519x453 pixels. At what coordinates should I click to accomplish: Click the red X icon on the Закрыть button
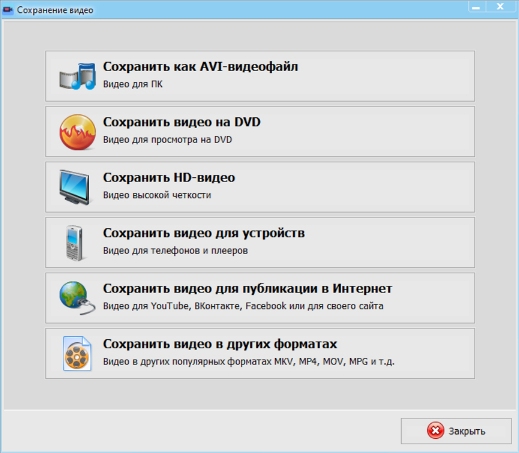(435, 431)
